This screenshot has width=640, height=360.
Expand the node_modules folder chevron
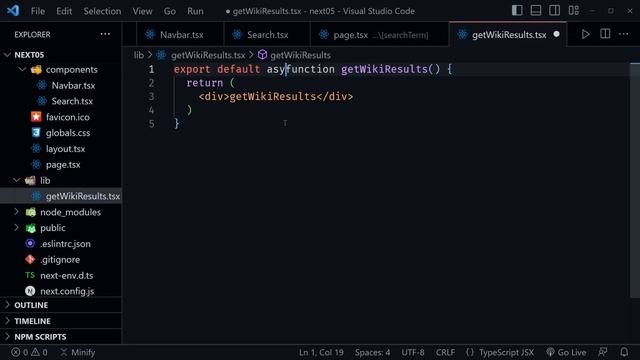(x=17, y=212)
